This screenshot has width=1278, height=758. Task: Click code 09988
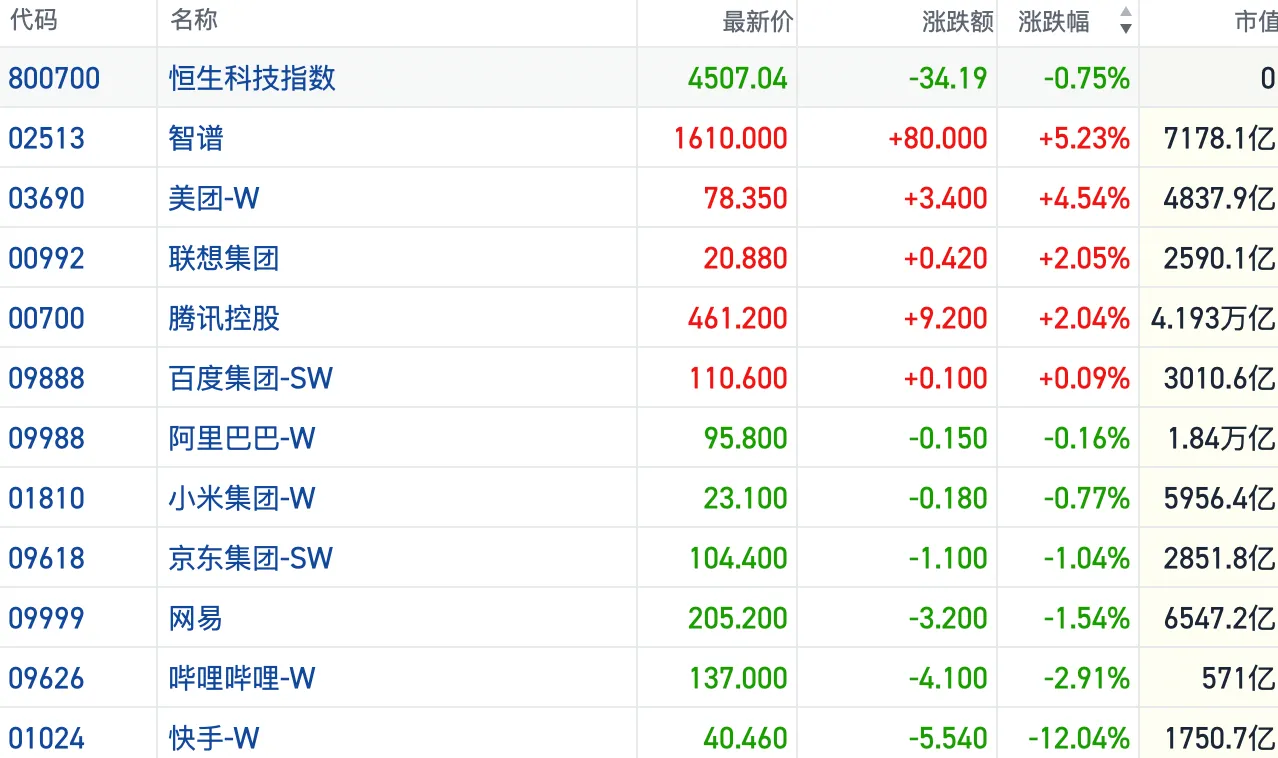coord(47,438)
